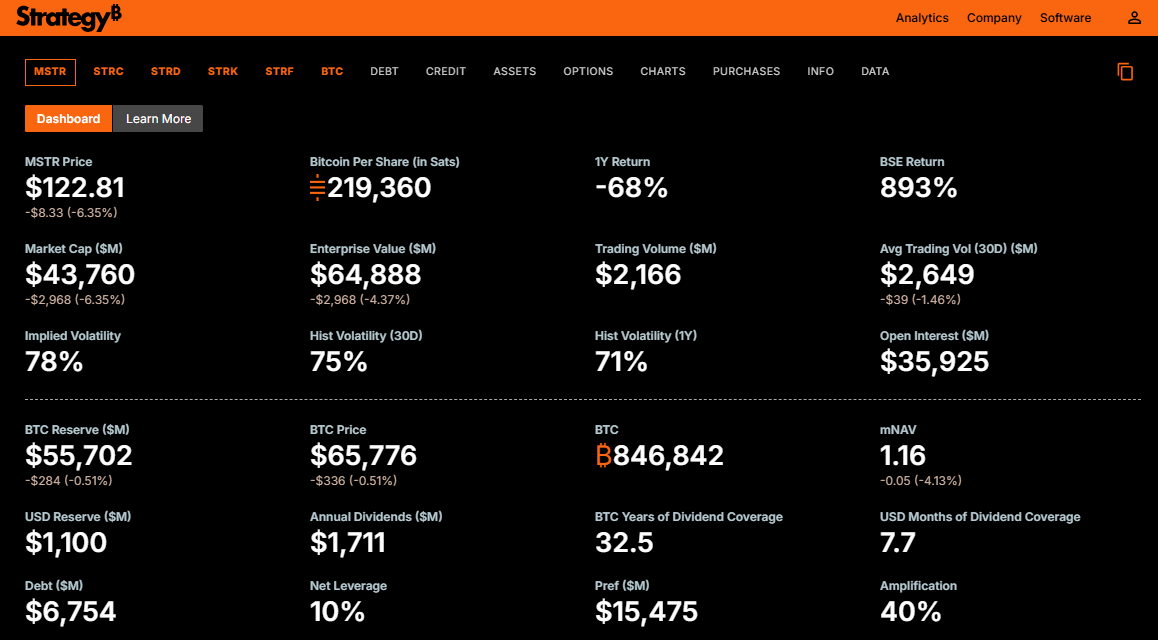View the PURCHASES tab
The image size is (1158, 640).
(x=746, y=72)
